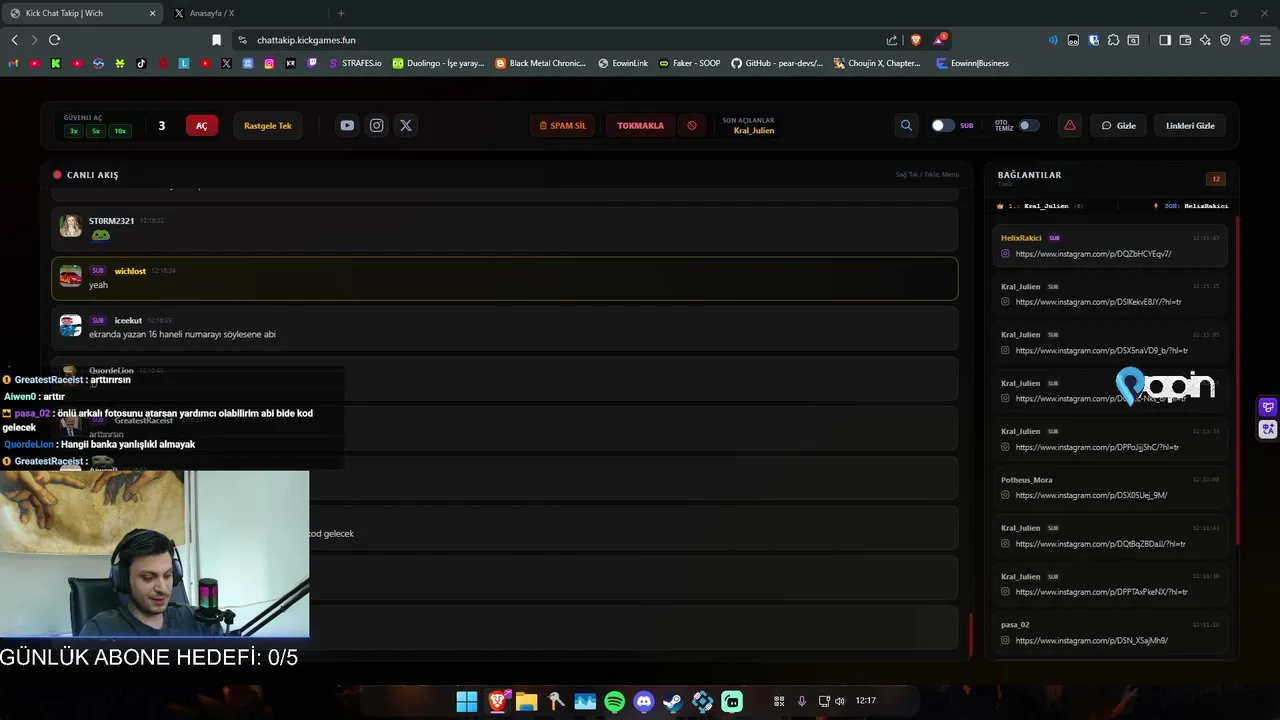
Task: Open Discord from the taskbar
Action: 644,702
